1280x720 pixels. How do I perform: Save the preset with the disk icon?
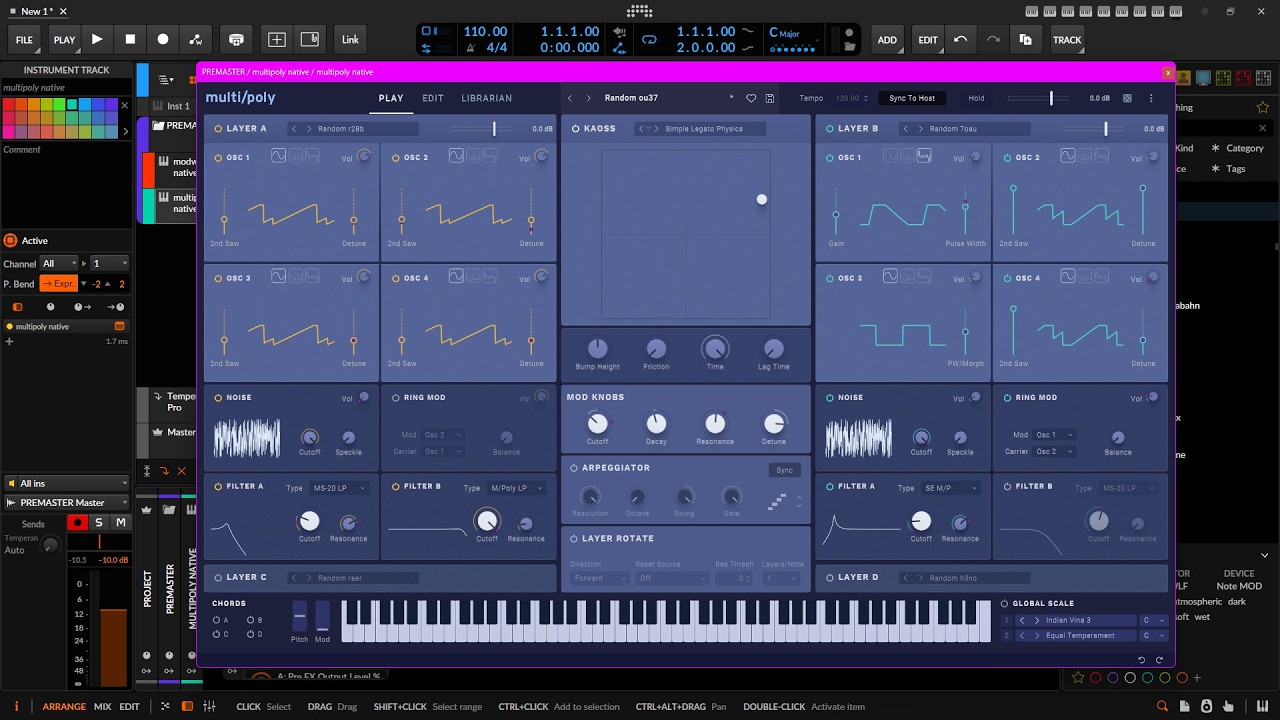[x=770, y=98]
